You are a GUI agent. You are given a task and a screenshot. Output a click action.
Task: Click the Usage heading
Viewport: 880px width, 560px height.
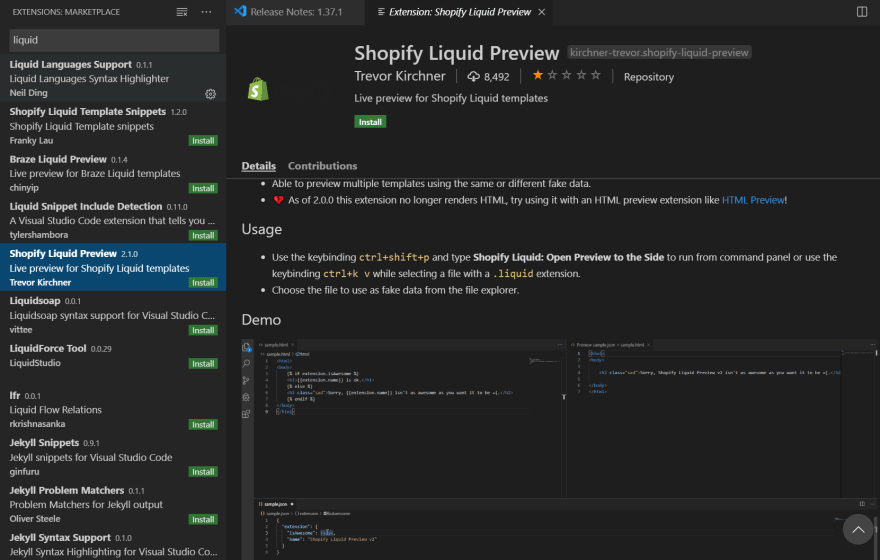tap(262, 229)
